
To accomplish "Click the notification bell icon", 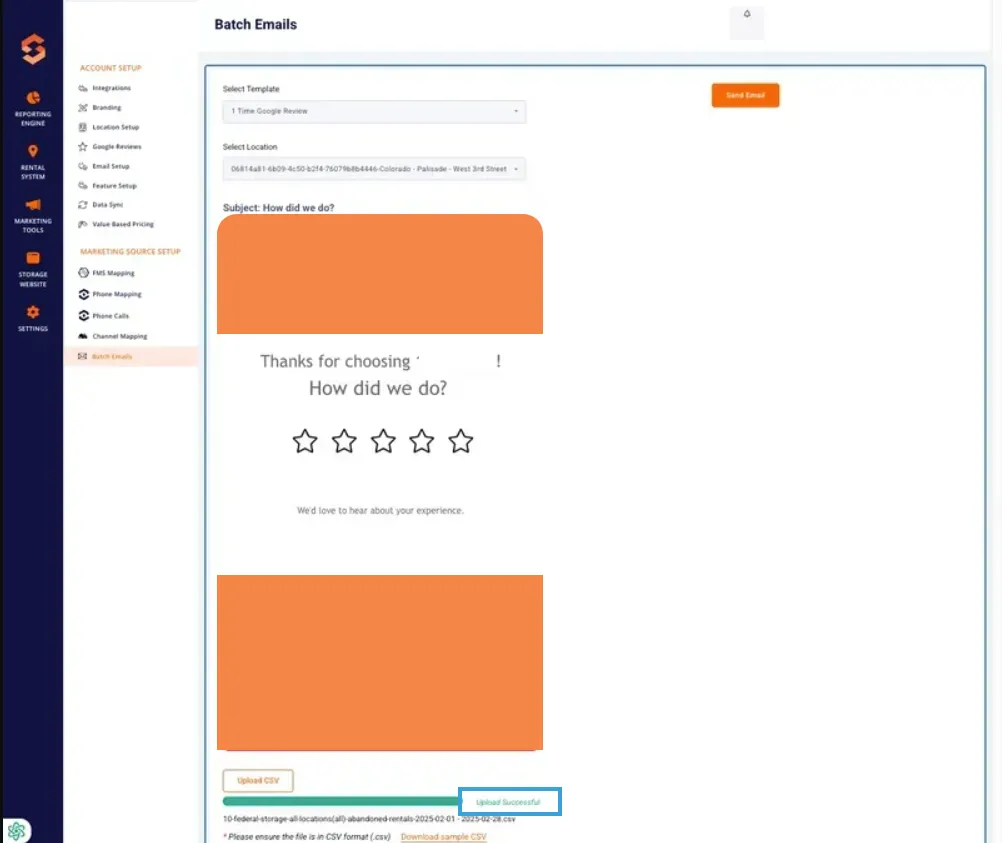I will pos(746,14).
